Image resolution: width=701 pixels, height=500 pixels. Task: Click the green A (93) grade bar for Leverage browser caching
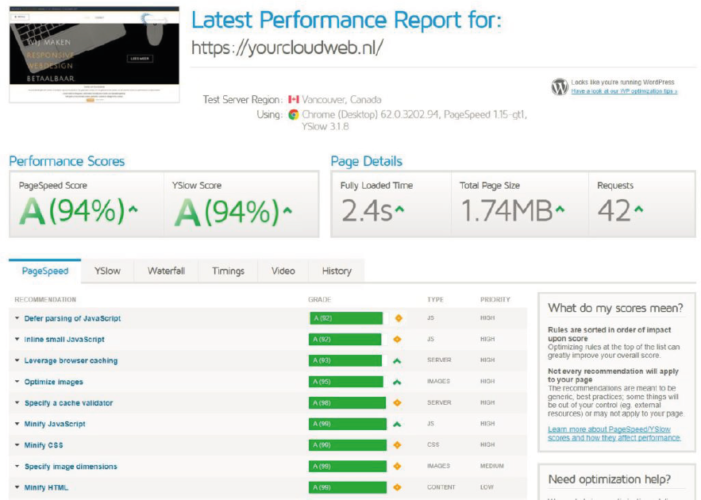pyautogui.click(x=345, y=361)
